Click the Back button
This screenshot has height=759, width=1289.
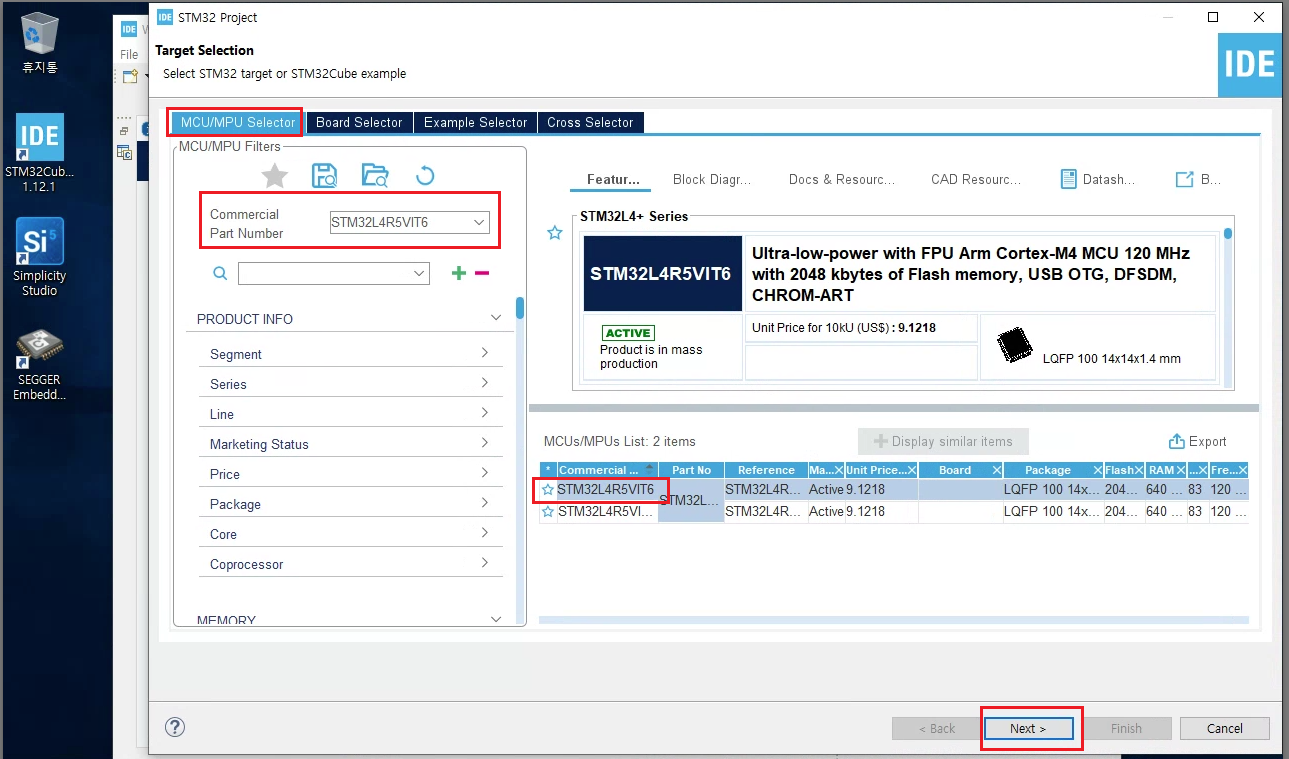tap(937, 728)
